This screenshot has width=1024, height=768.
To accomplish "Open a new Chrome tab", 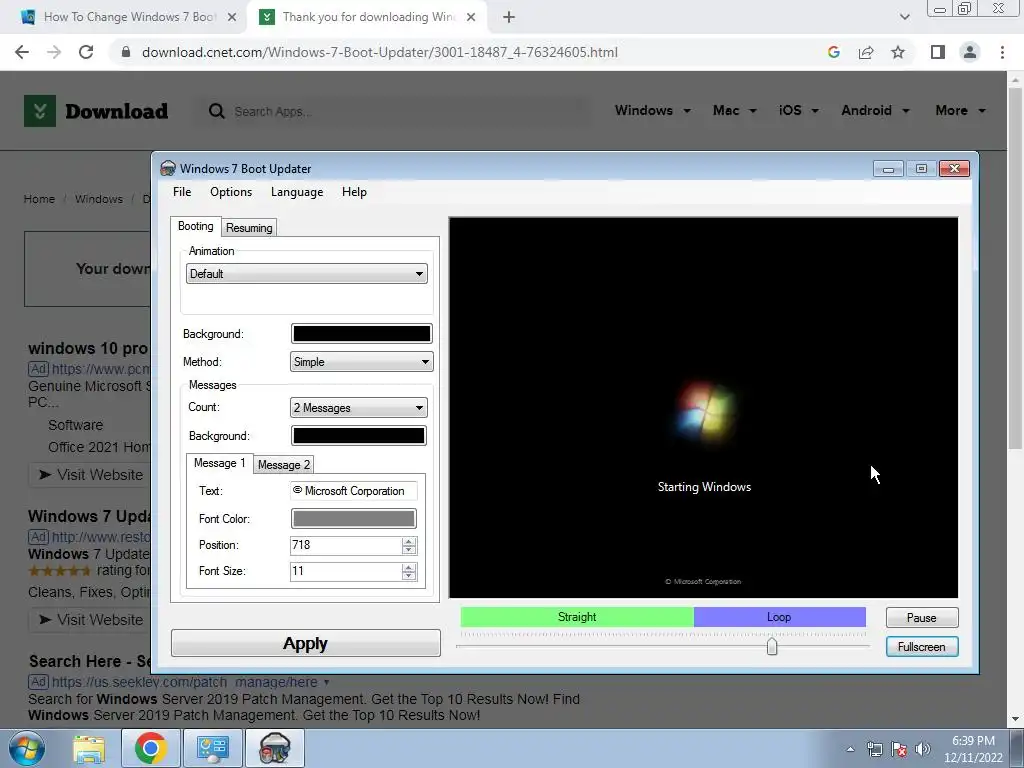I will 509,18.
